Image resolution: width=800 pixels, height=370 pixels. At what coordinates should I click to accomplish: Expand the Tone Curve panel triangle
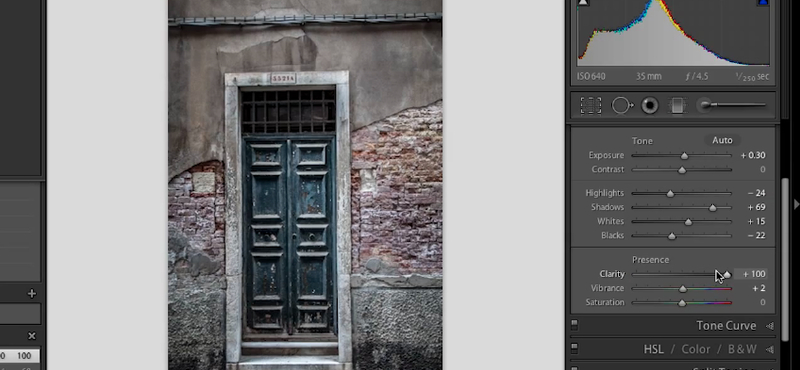pyautogui.click(x=770, y=326)
